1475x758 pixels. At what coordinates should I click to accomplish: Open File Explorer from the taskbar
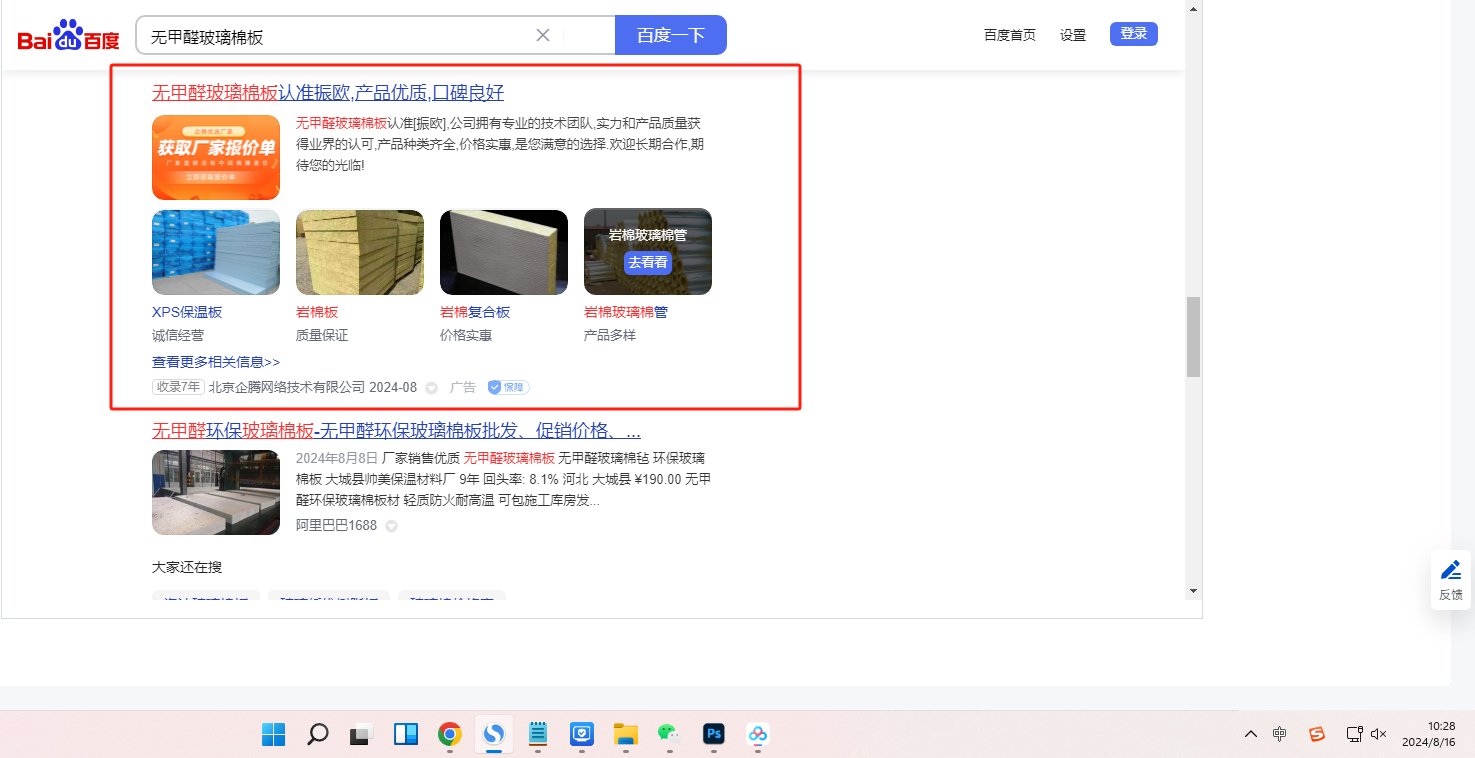coord(626,734)
